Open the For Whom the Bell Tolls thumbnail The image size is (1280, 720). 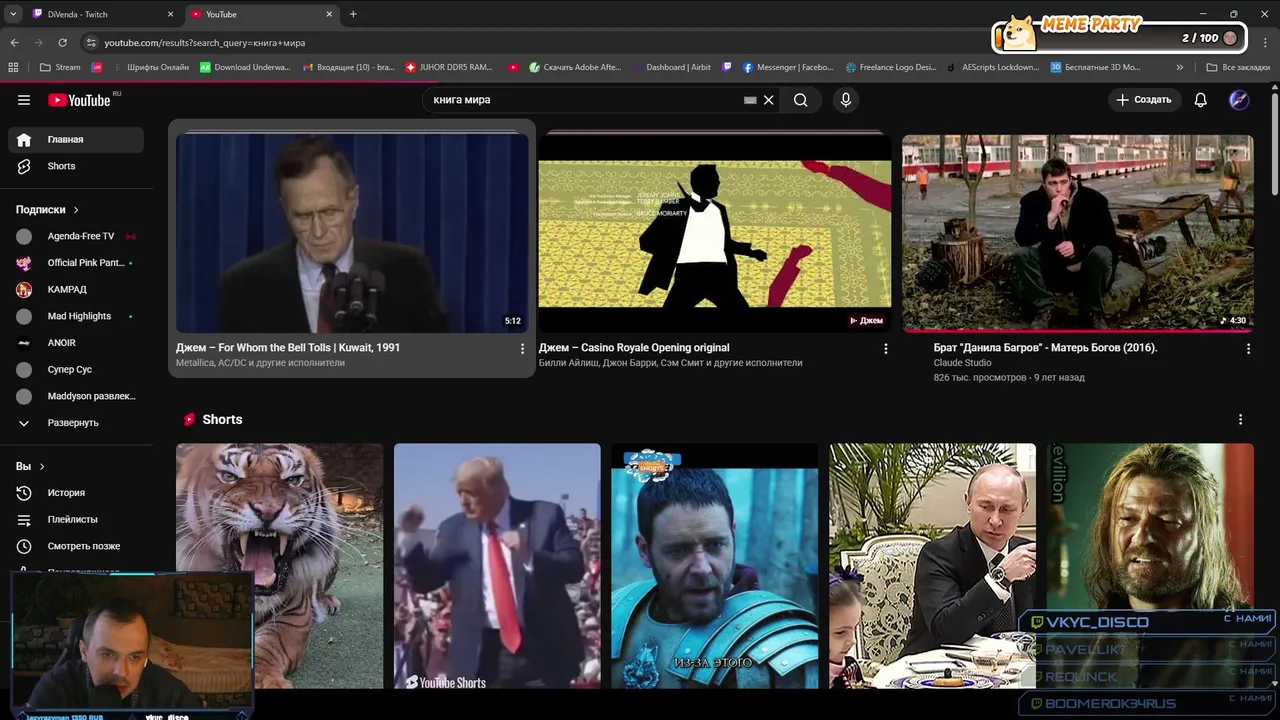click(352, 232)
